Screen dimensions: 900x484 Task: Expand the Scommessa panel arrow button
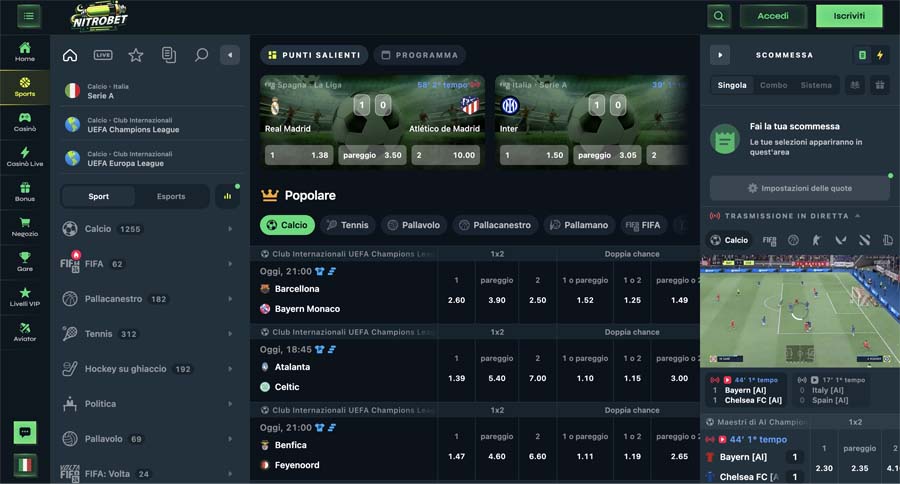pyautogui.click(x=720, y=55)
